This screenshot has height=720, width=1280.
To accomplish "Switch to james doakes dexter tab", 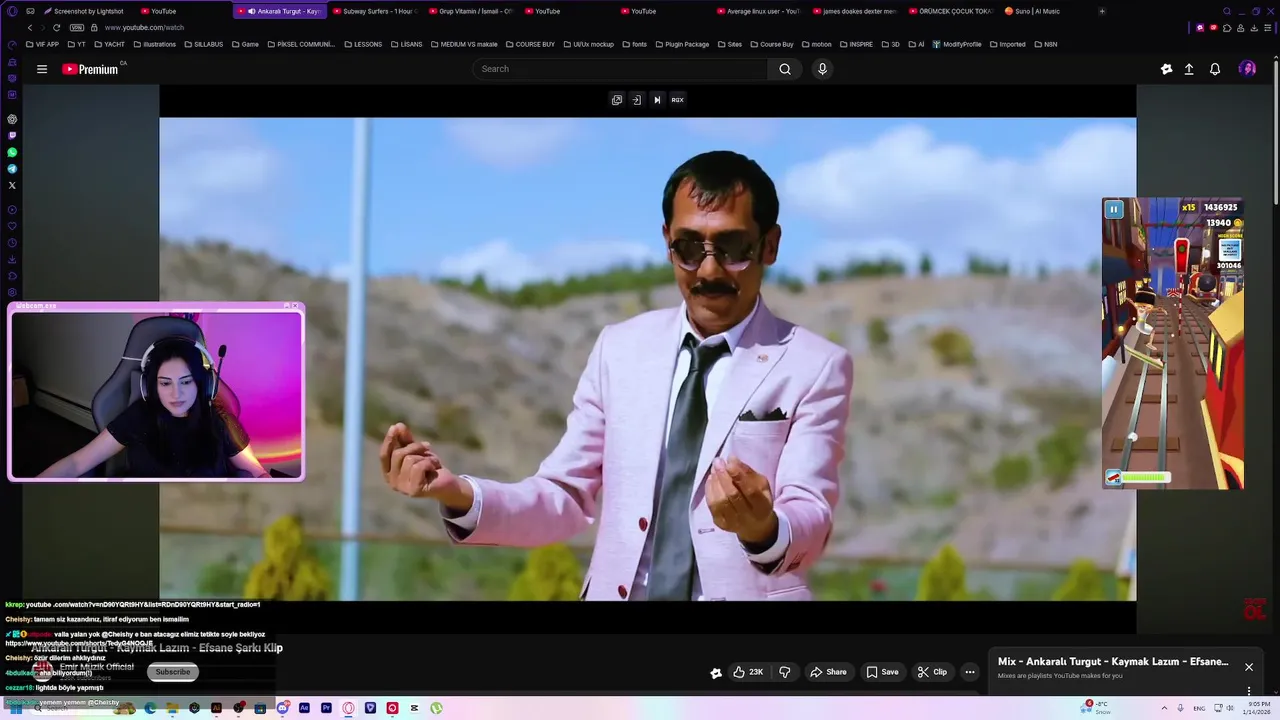I will 854,11.
